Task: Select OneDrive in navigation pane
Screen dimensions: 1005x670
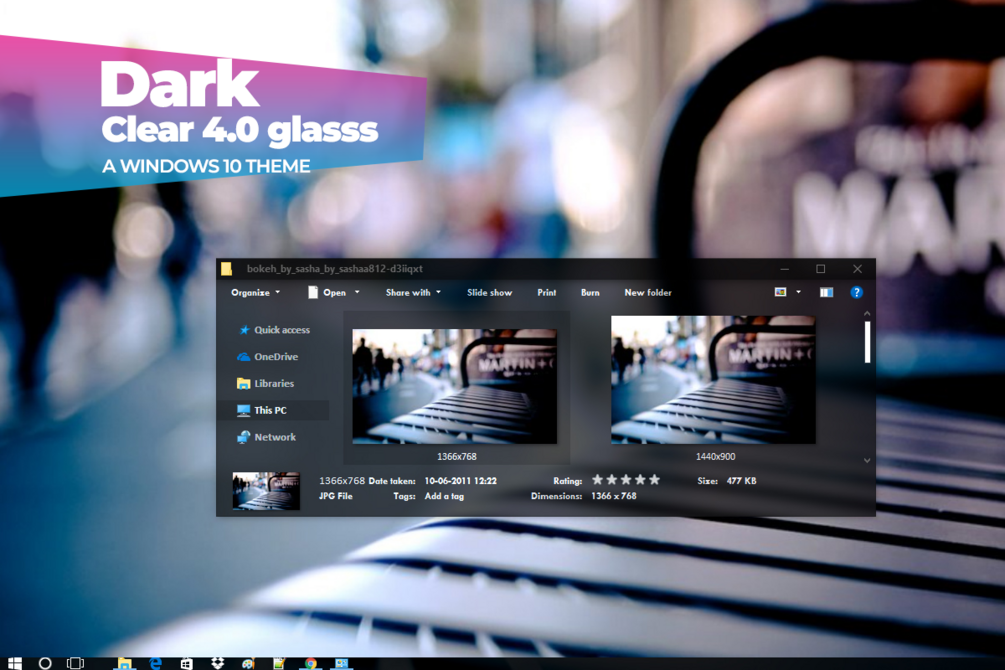Action: coord(274,356)
